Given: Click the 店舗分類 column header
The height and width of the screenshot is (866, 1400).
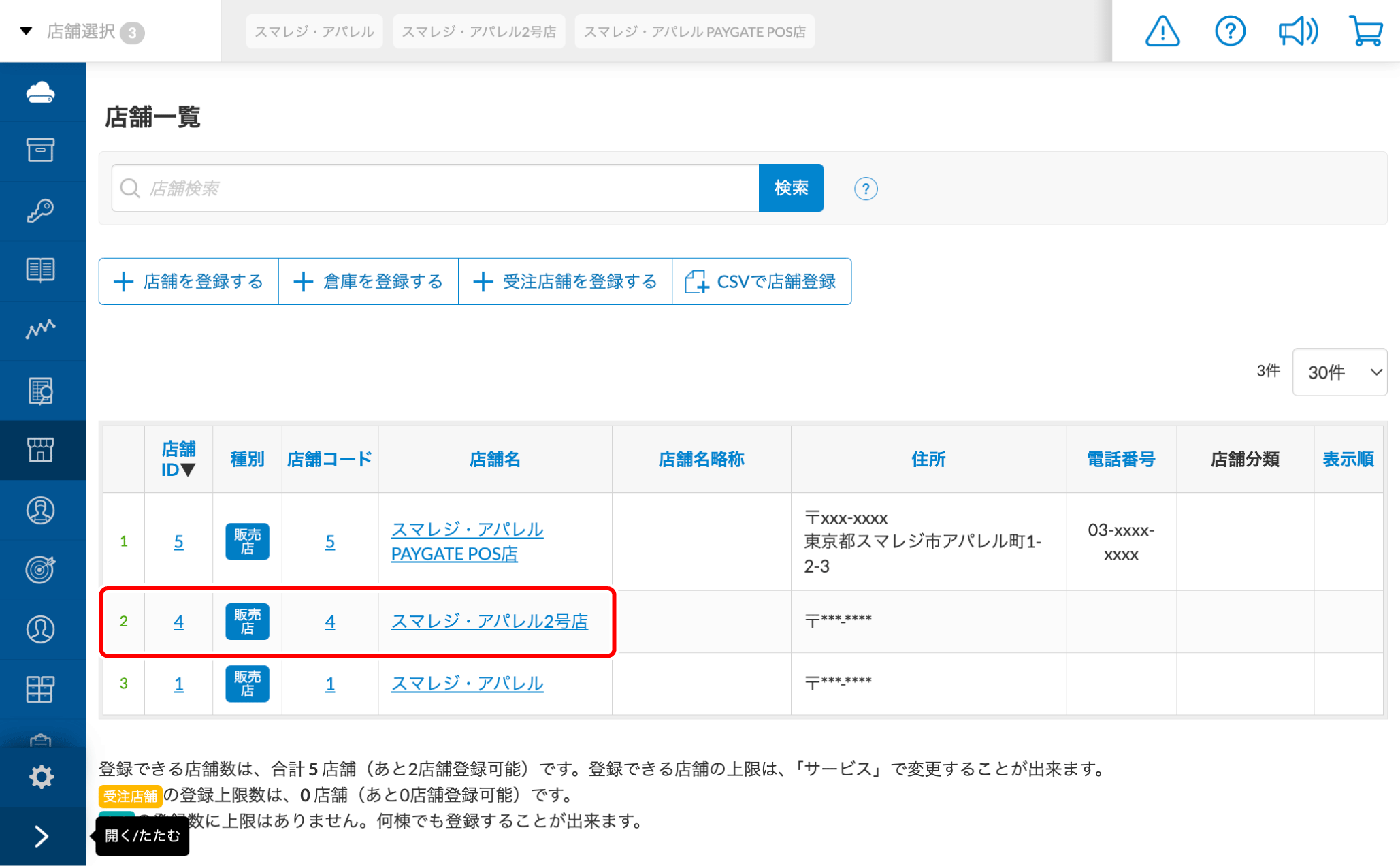Looking at the screenshot, I should pos(1245,459).
